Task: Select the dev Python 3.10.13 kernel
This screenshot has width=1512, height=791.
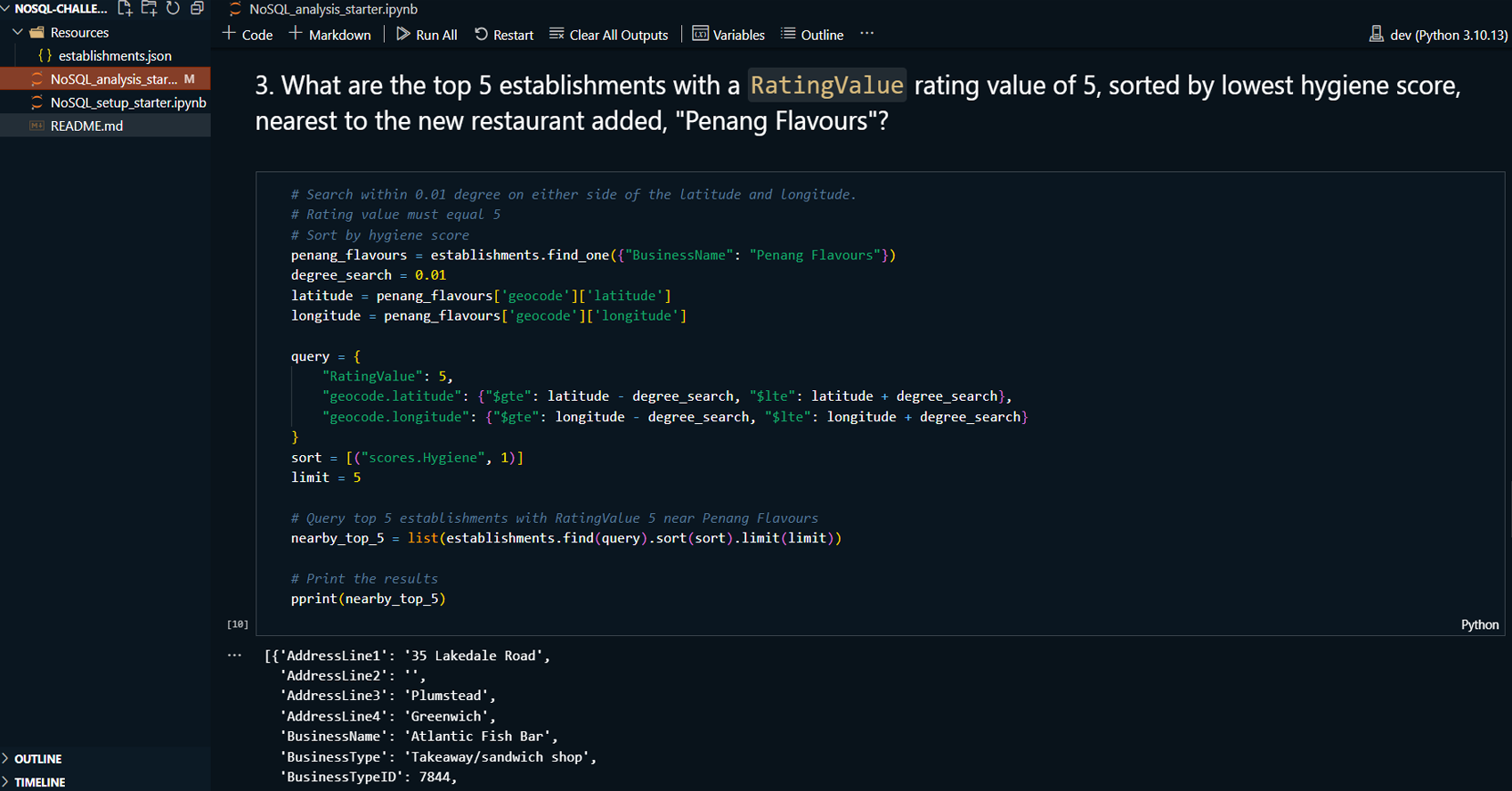Action: coord(1438,35)
